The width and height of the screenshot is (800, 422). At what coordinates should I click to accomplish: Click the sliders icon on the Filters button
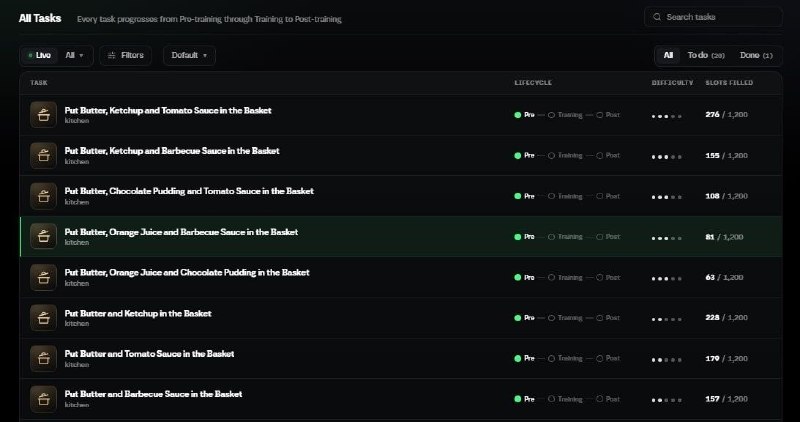click(x=112, y=55)
